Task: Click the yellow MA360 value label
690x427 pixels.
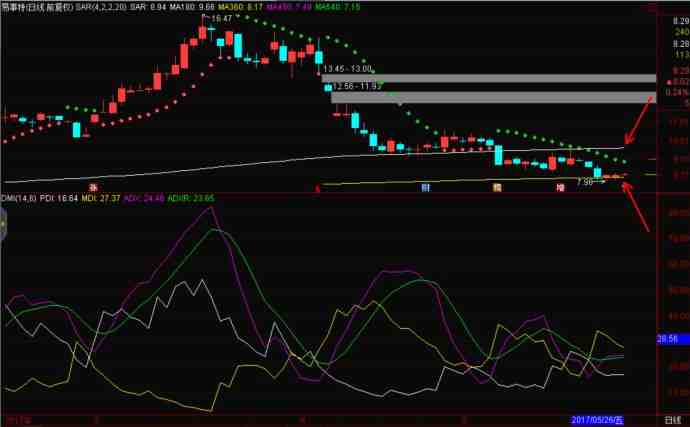Action: point(241,7)
